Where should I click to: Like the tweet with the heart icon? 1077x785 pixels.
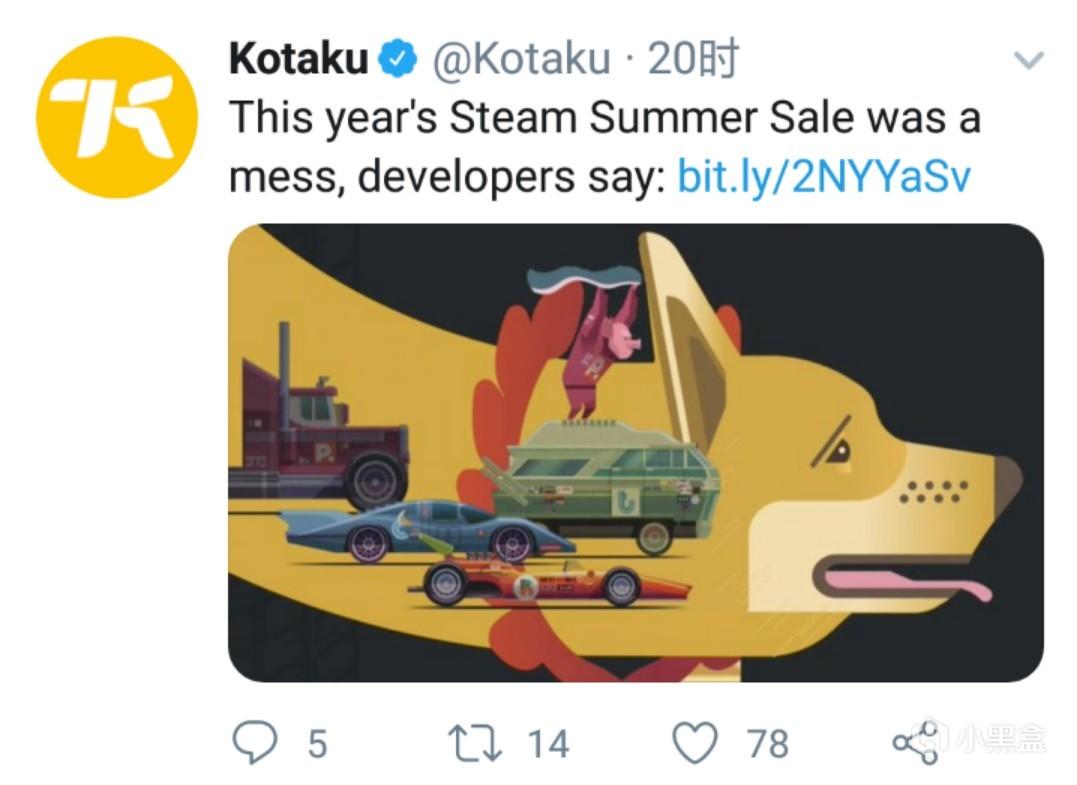click(694, 743)
